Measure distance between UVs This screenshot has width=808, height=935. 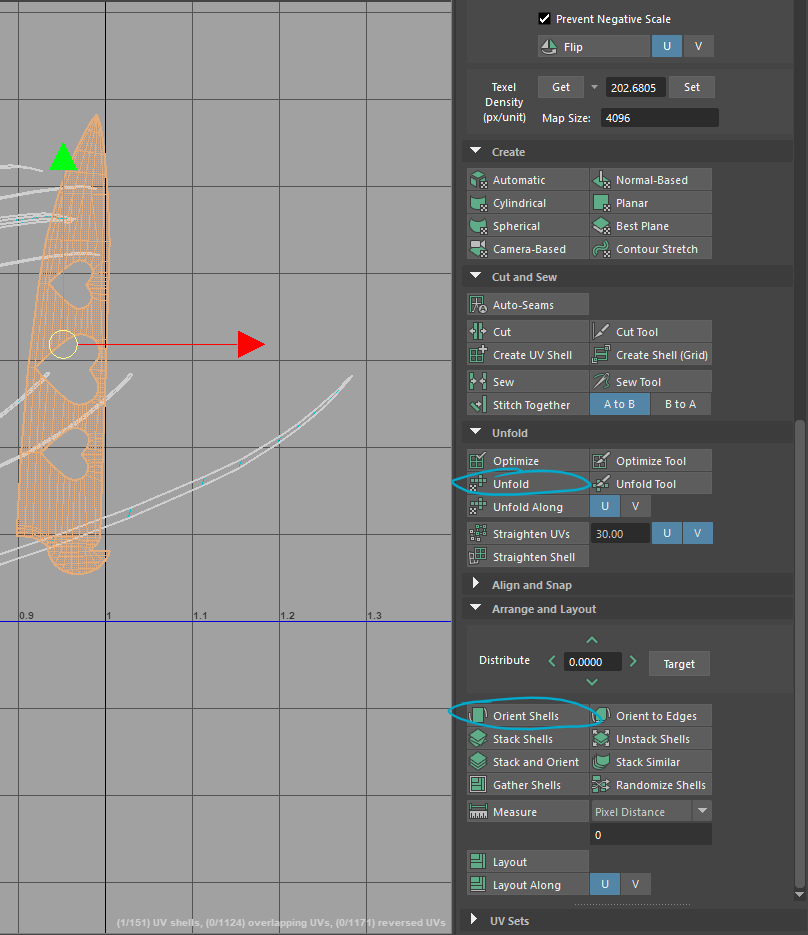(528, 812)
